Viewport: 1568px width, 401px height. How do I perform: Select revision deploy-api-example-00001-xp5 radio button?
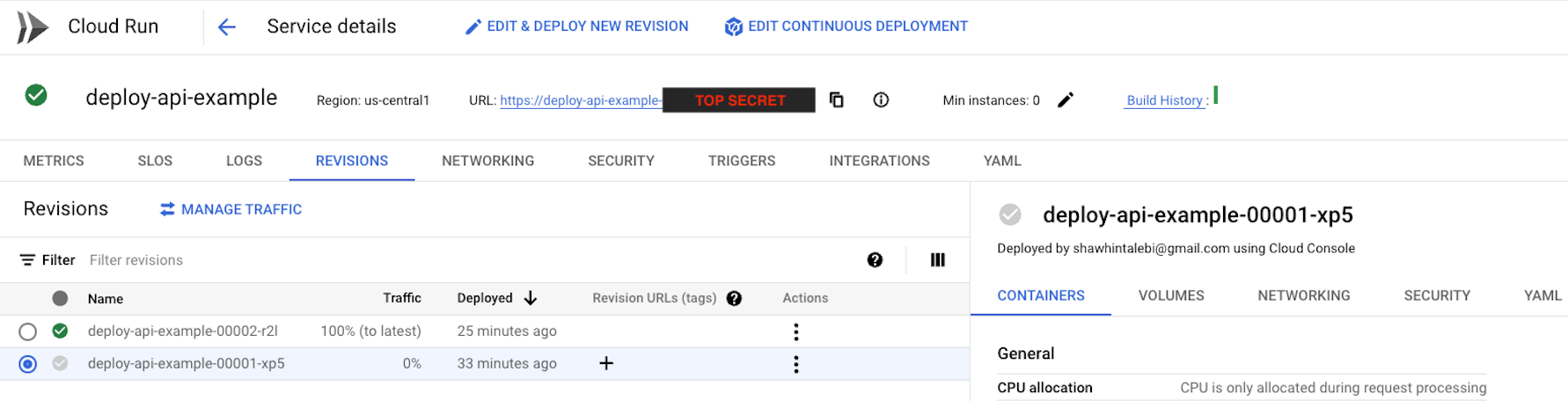tap(28, 364)
